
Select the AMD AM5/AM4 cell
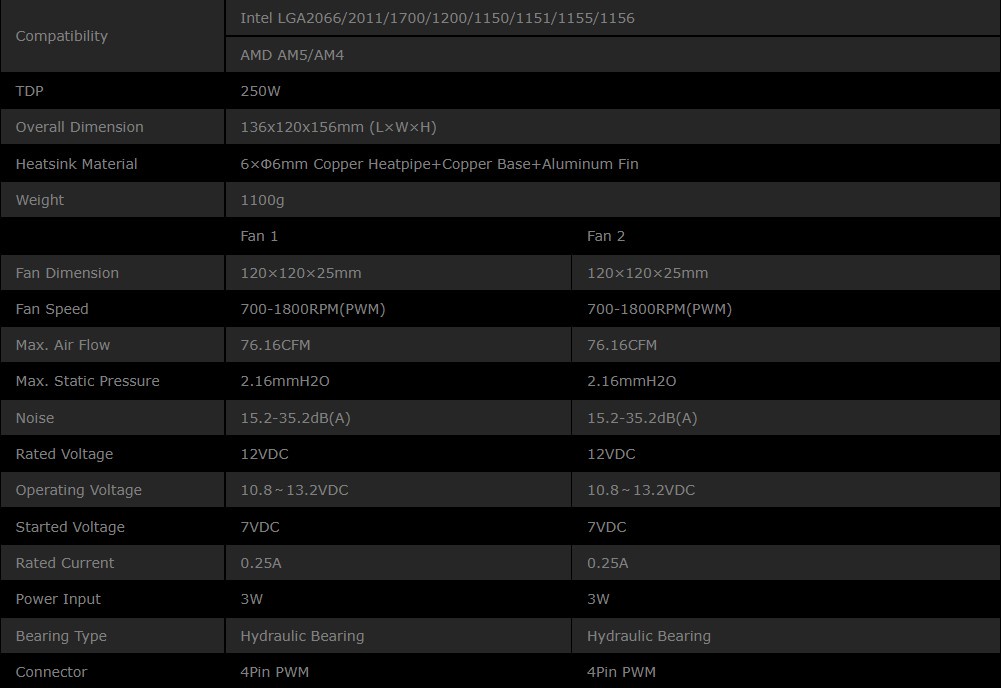pos(292,55)
